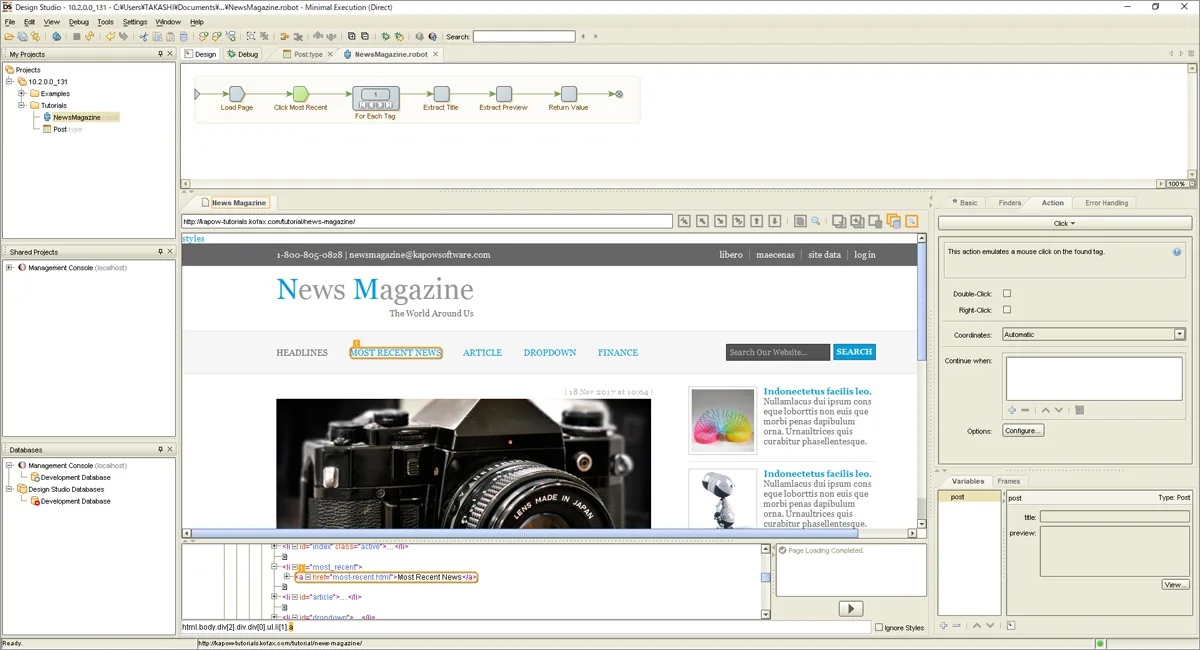Click the plus add variable icon below Variables list

click(x=943, y=626)
